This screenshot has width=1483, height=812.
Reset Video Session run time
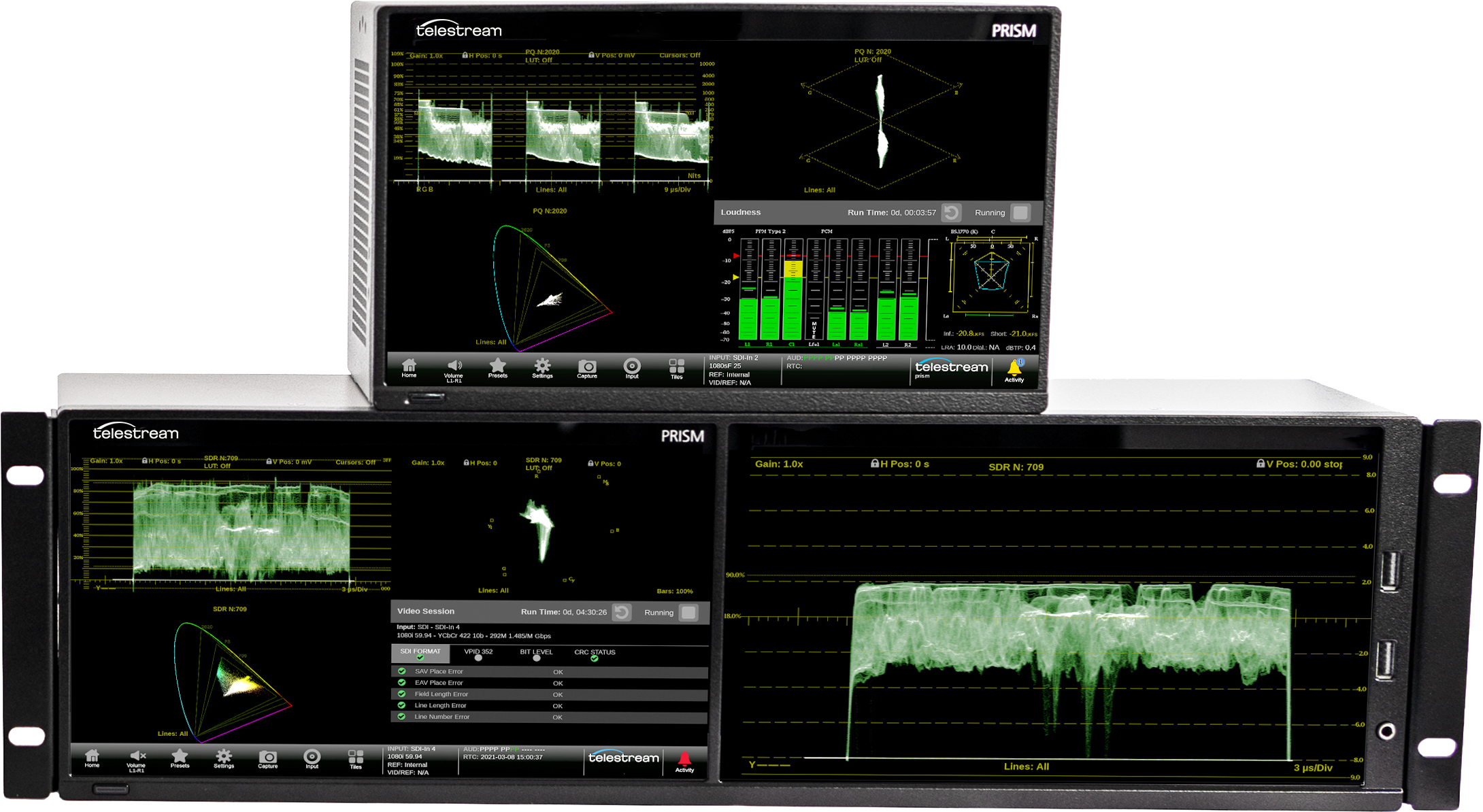point(622,613)
